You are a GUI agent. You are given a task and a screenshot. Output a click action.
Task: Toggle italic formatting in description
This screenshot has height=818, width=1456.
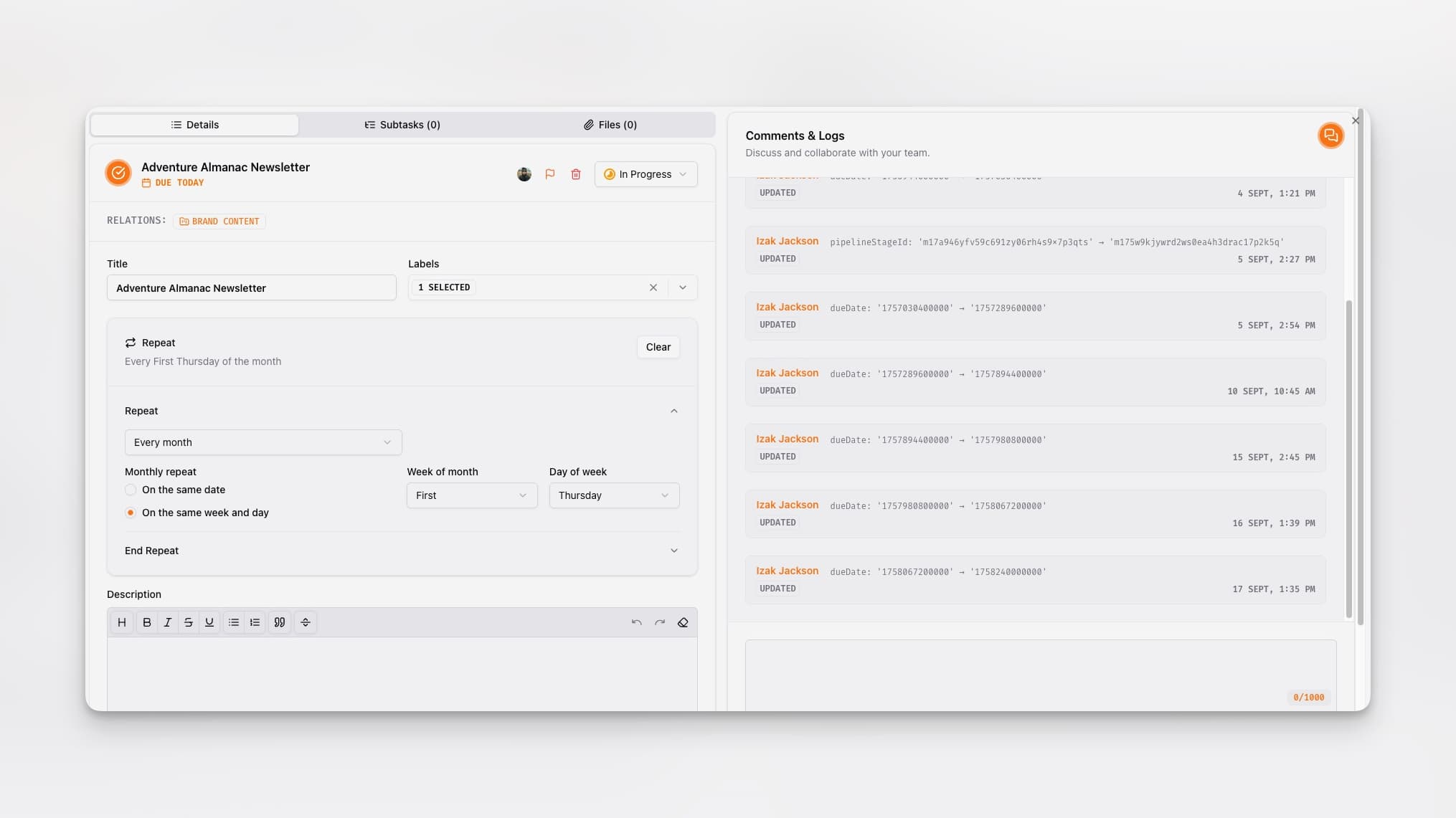coord(168,622)
